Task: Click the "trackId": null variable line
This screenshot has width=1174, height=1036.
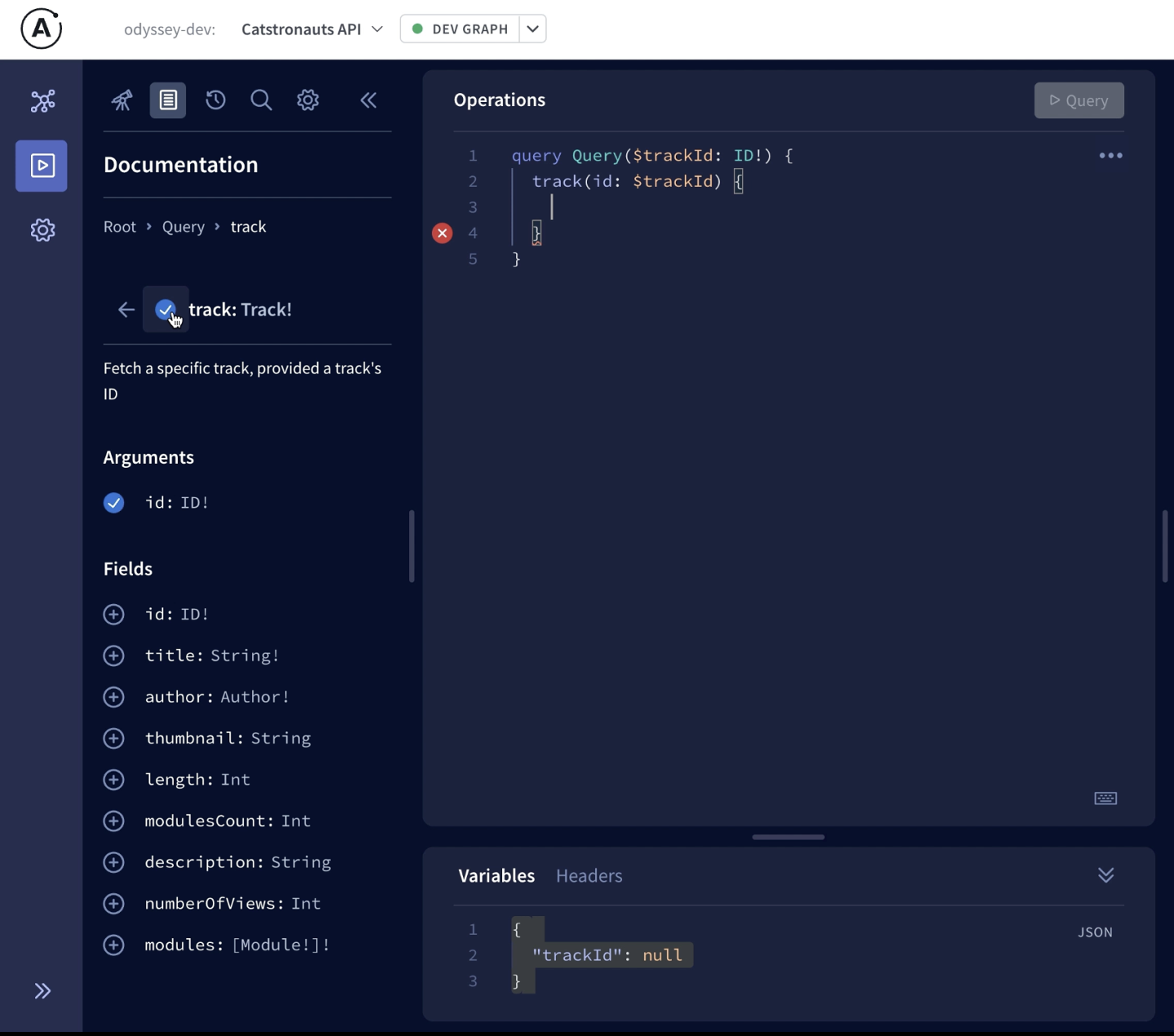Action: coord(607,955)
